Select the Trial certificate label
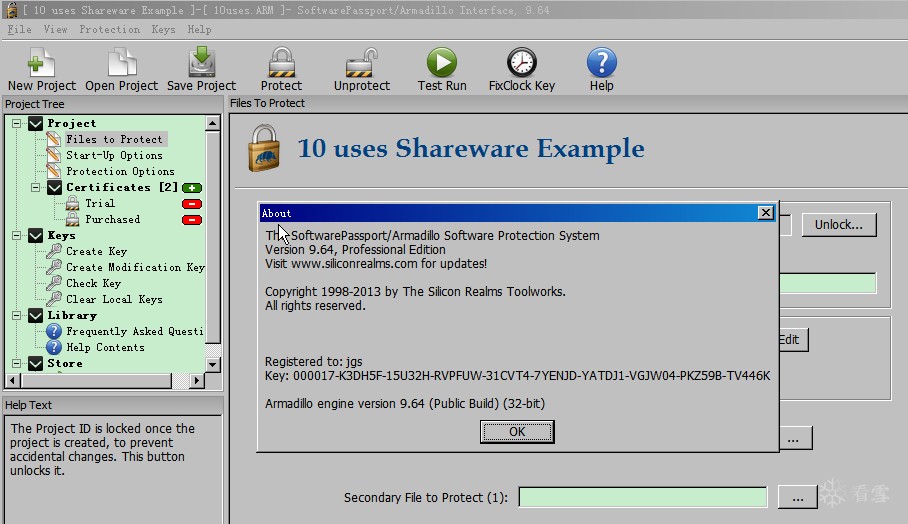The height and width of the screenshot is (524, 908). [x=100, y=203]
